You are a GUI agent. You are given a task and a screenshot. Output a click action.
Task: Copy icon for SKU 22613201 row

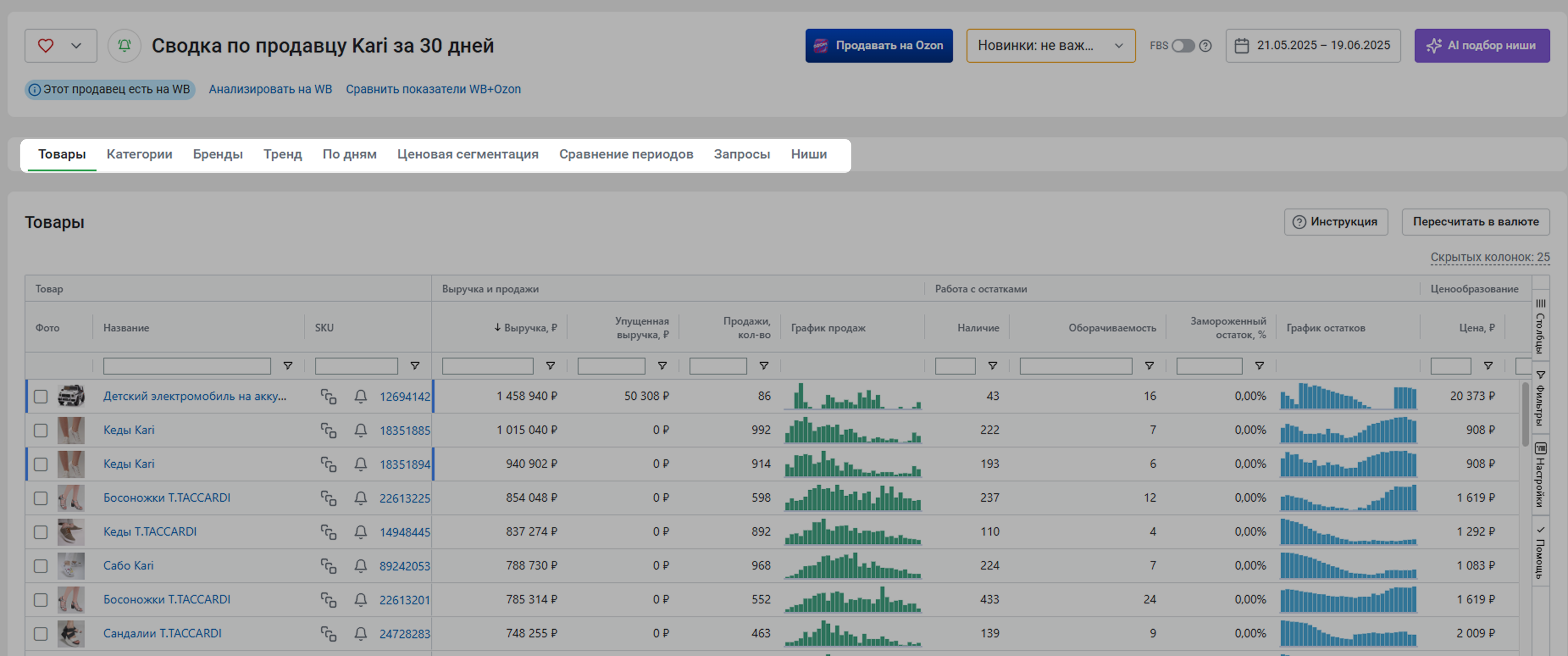coord(329,600)
